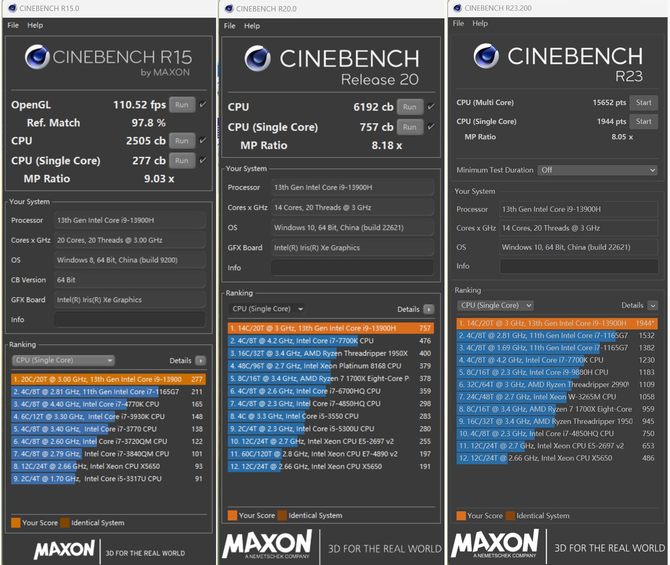Click the Cinebench R15 sphere logo

coord(37,57)
